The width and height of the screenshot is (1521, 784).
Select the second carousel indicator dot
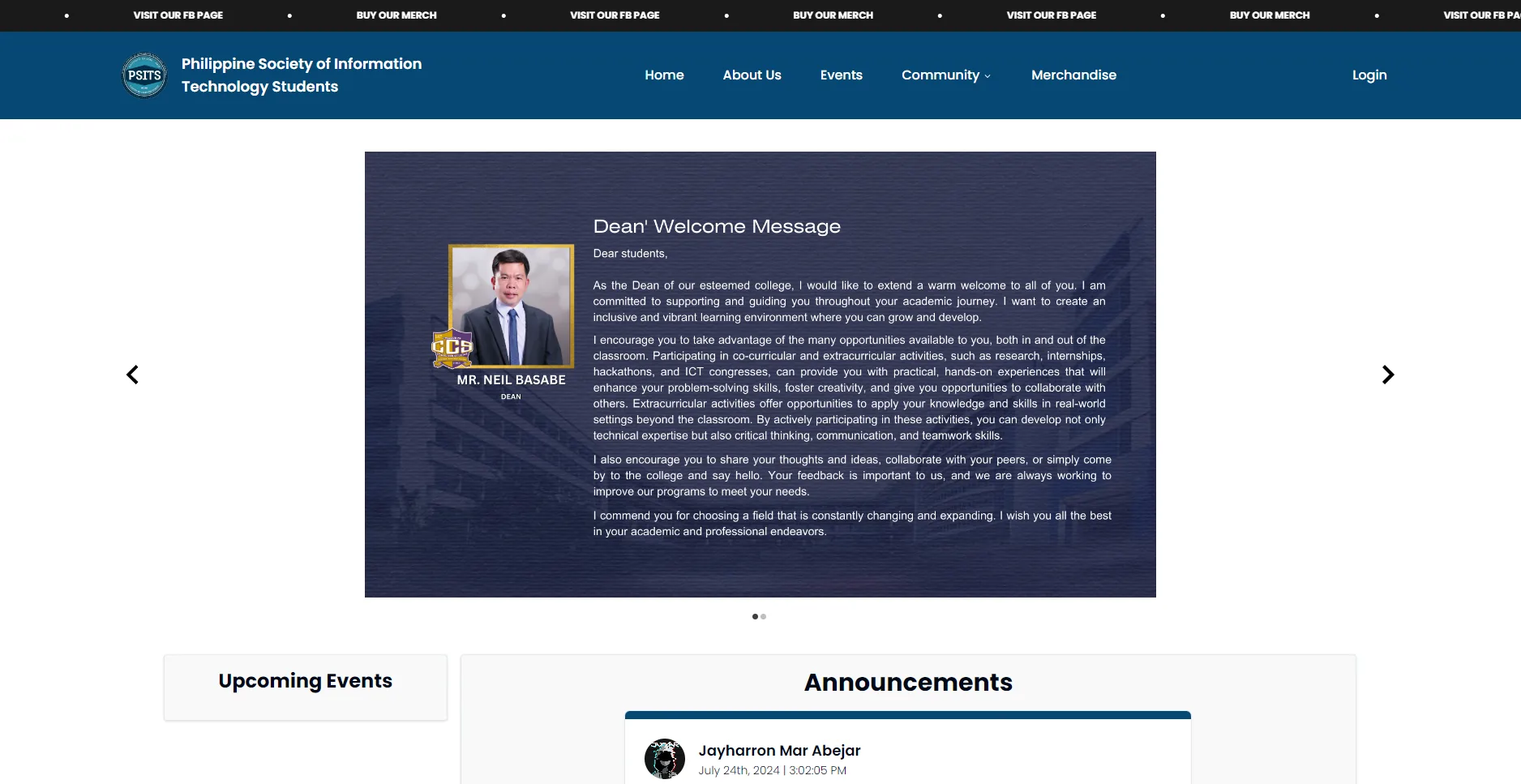click(x=764, y=616)
